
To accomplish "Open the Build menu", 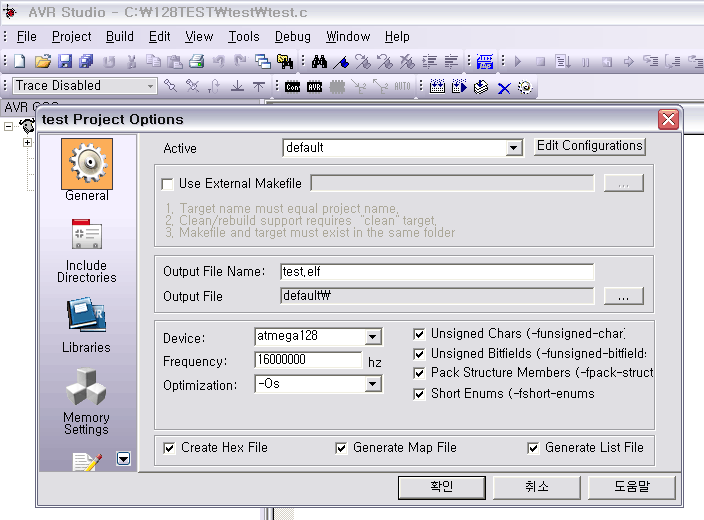I will [119, 36].
